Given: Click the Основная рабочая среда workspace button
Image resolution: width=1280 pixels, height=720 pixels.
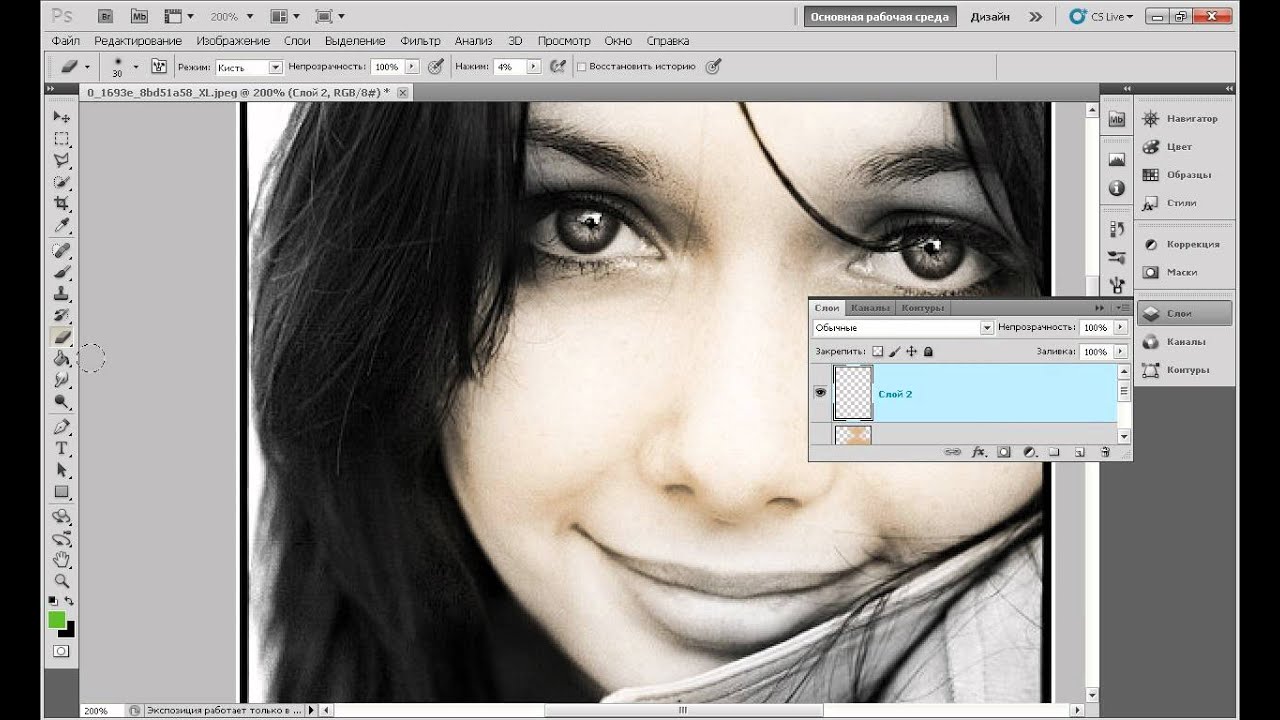Looking at the screenshot, I should click(x=880, y=17).
